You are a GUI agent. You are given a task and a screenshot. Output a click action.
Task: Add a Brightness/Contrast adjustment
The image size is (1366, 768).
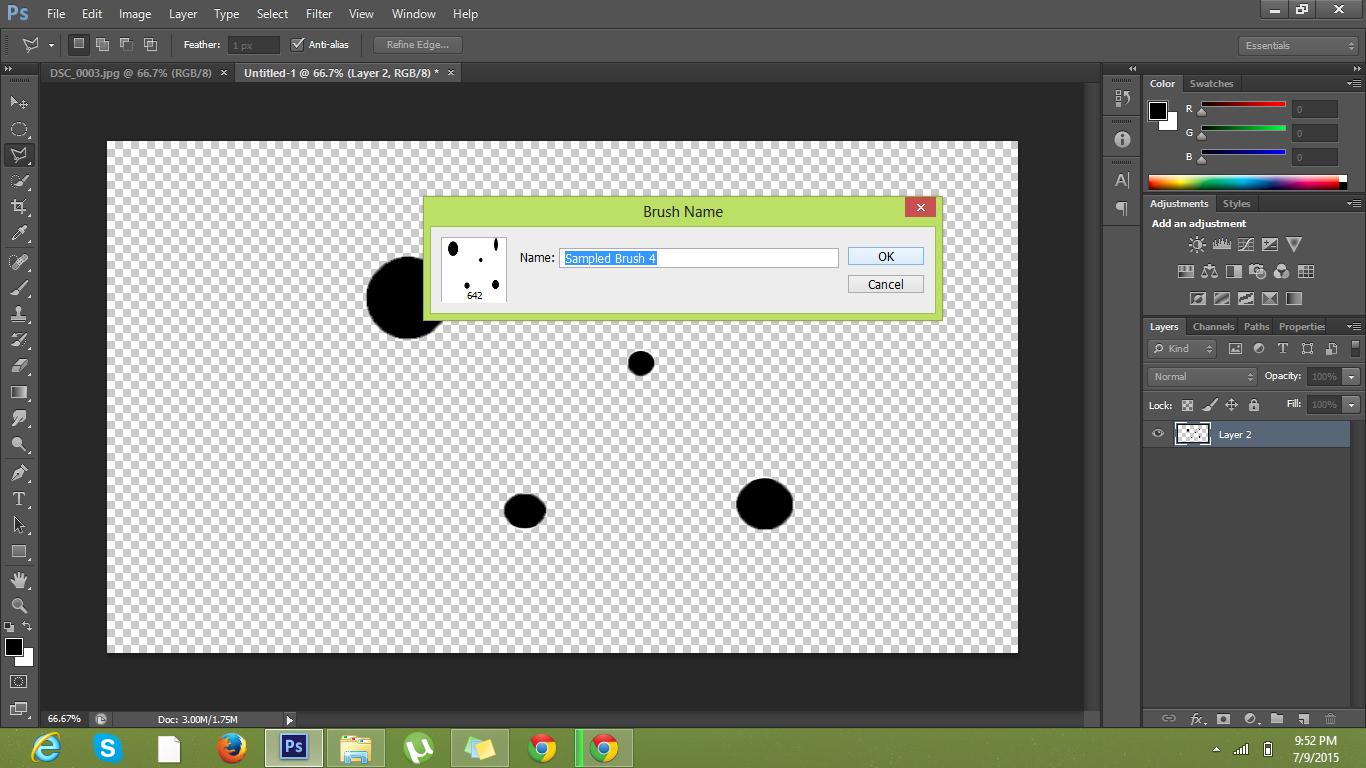click(1197, 244)
